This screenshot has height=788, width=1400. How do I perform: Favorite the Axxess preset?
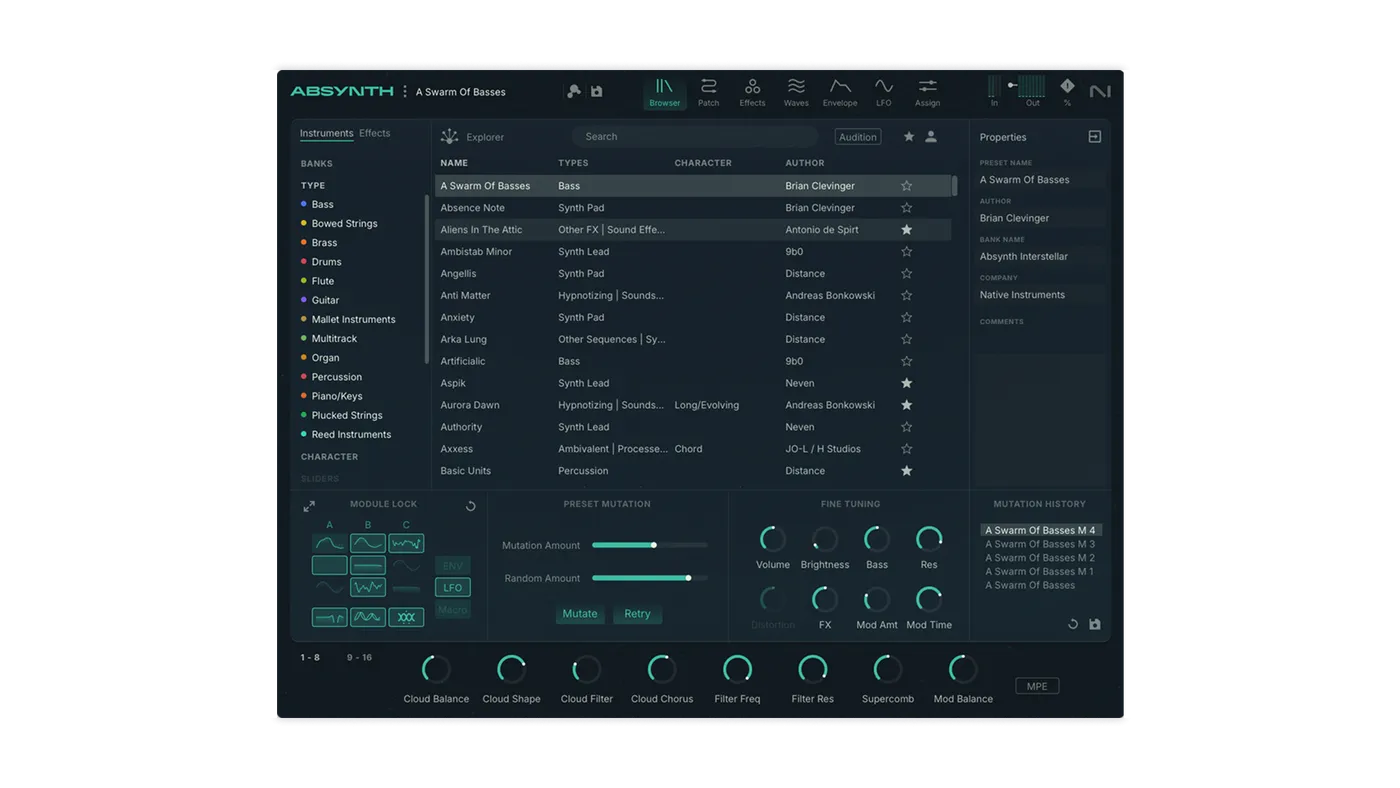point(906,449)
